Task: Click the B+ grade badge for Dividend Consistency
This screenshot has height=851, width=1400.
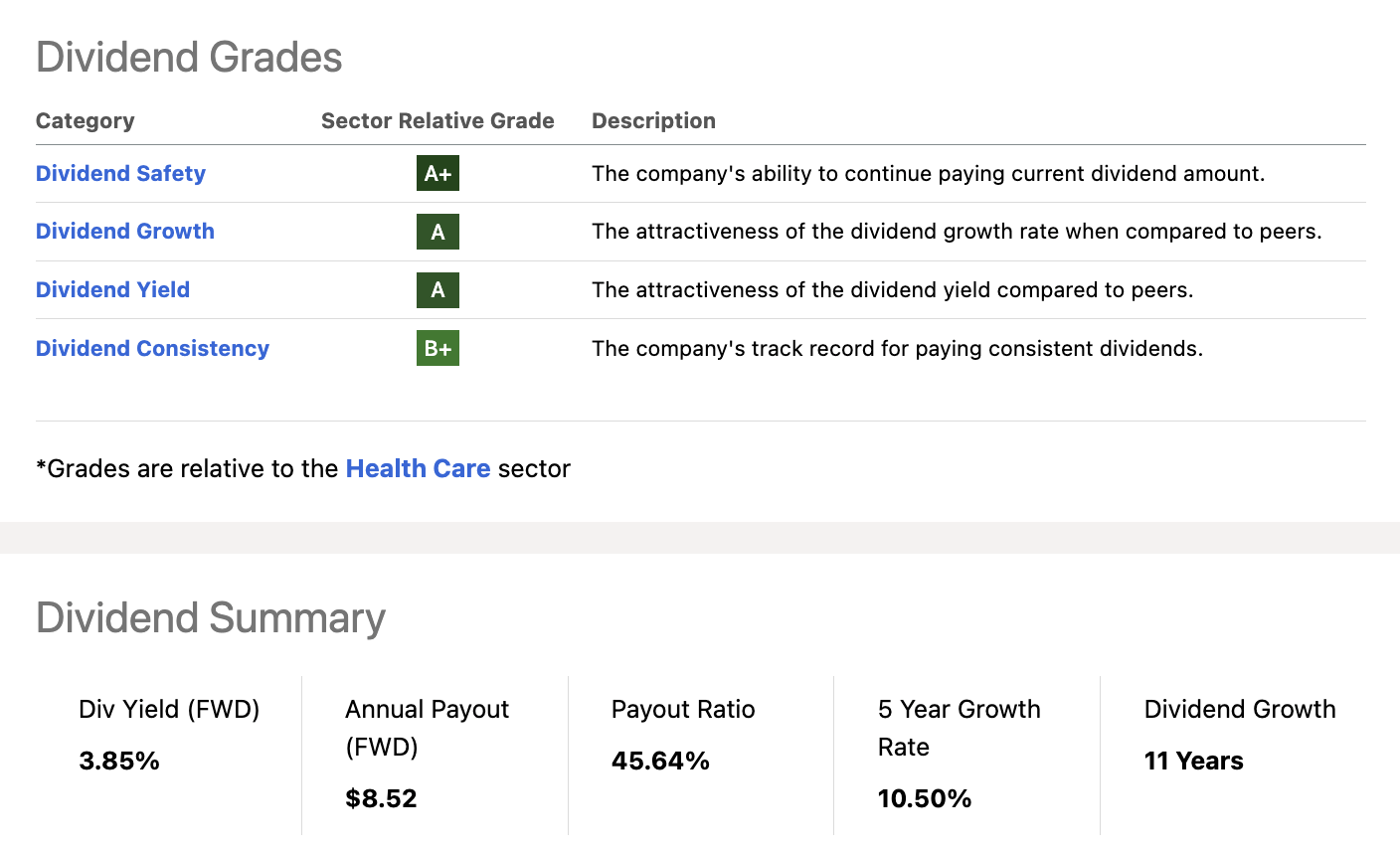Action: (x=437, y=349)
